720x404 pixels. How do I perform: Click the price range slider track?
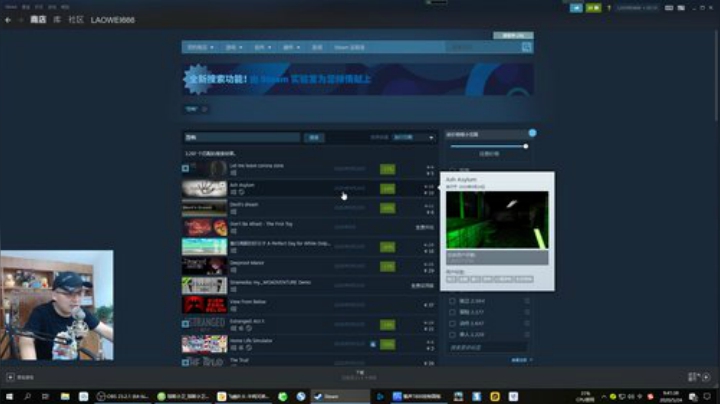[x=488, y=146]
